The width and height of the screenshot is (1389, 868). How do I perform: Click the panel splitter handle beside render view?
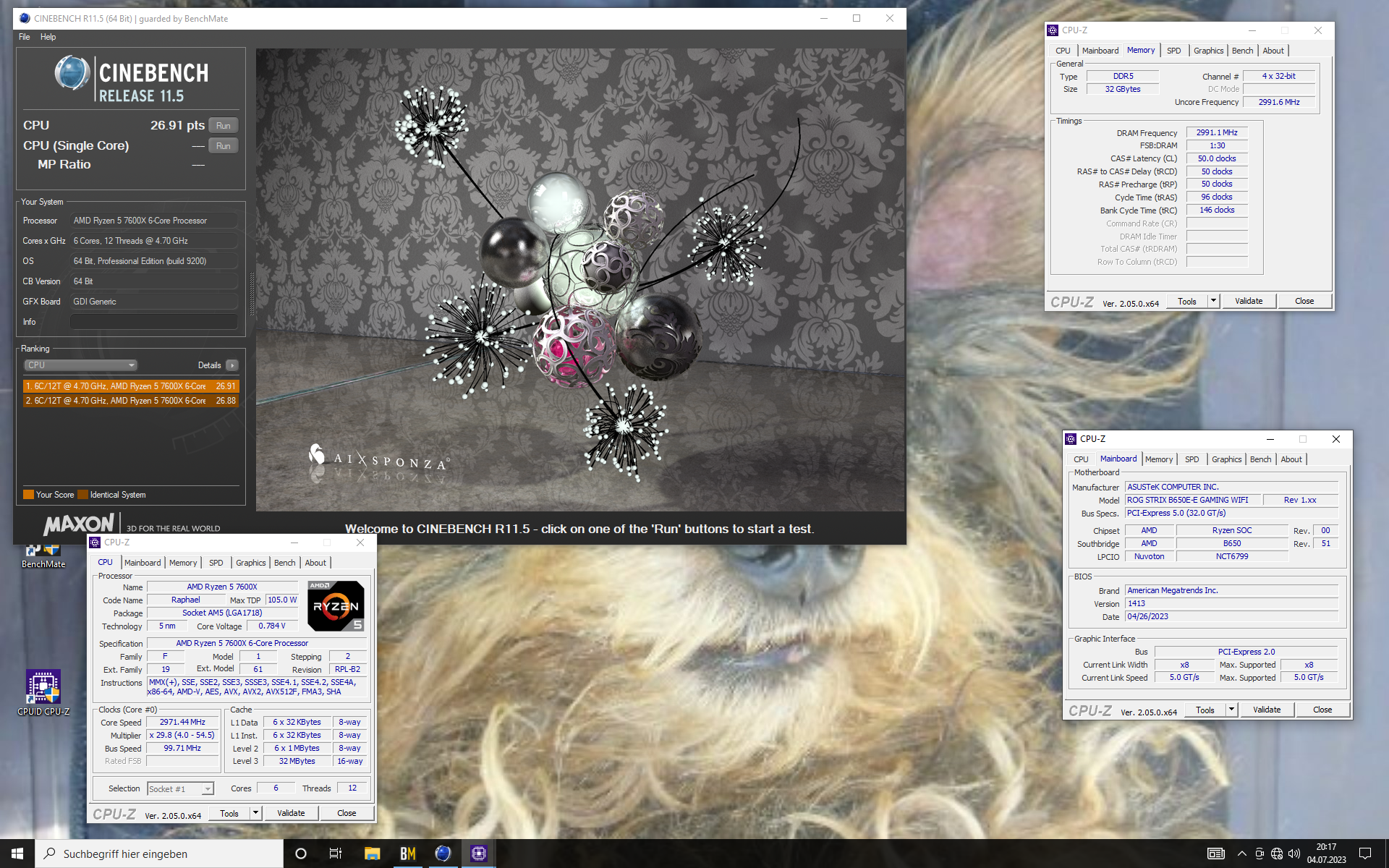[251, 293]
